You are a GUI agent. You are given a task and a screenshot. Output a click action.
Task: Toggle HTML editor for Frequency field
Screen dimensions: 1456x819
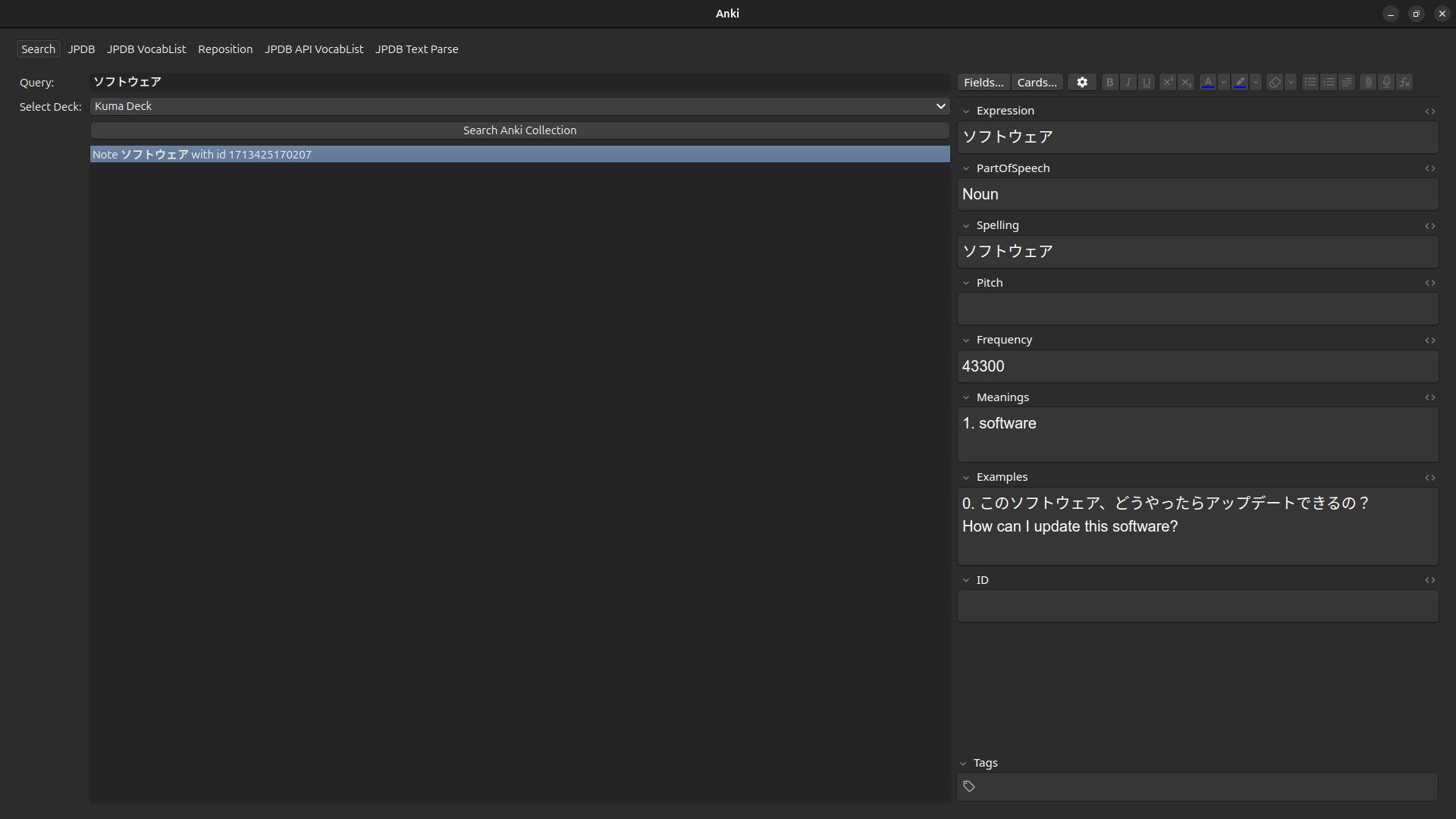(x=1429, y=340)
